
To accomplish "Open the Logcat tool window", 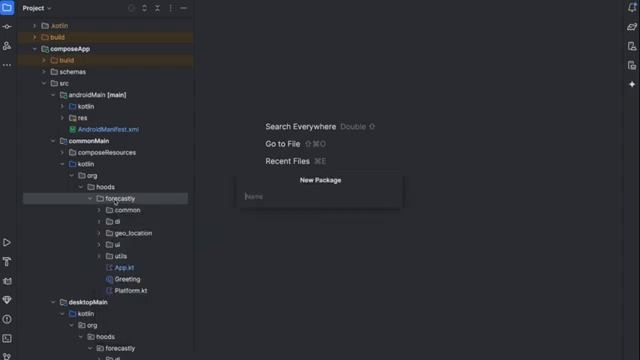I will [x=7, y=281].
